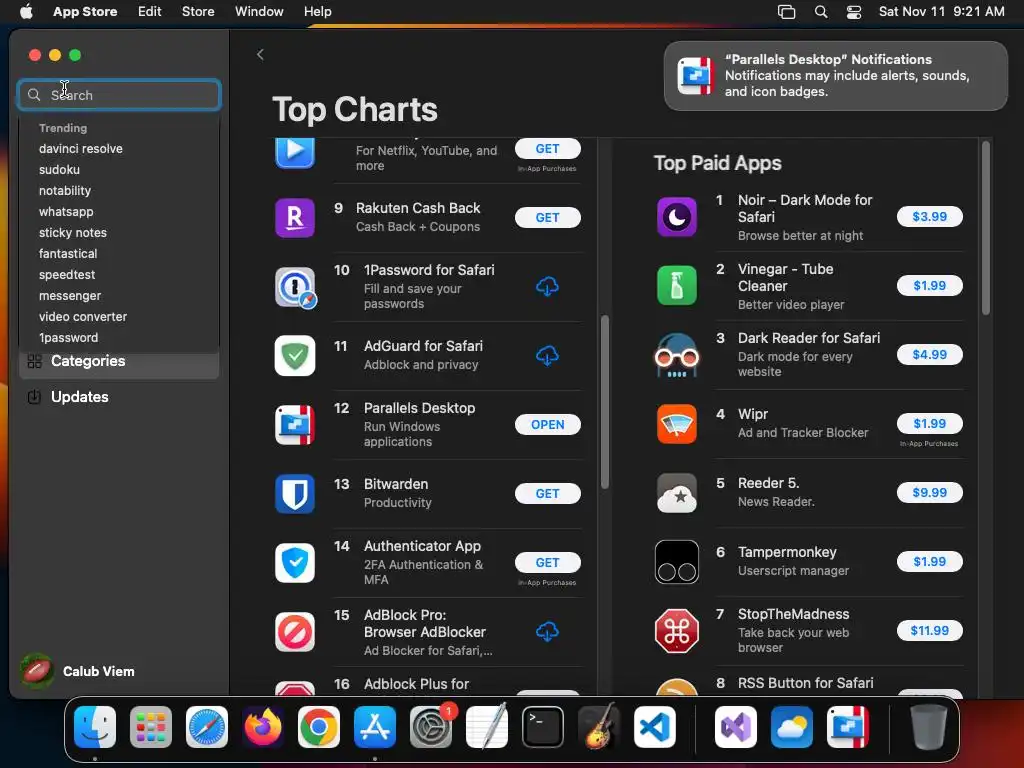The image size is (1024, 768).
Task: Click the Search input field
Action: pyautogui.click(x=119, y=95)
